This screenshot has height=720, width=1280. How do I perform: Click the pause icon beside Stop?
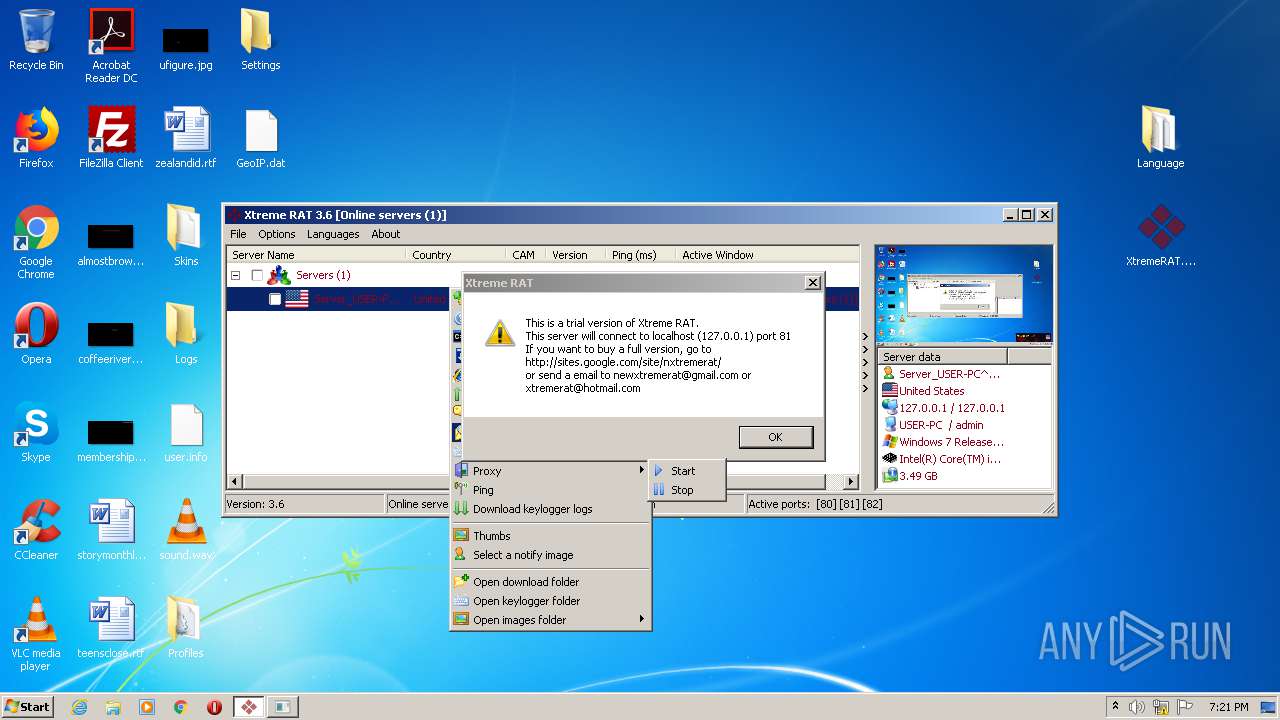[659, 490]
